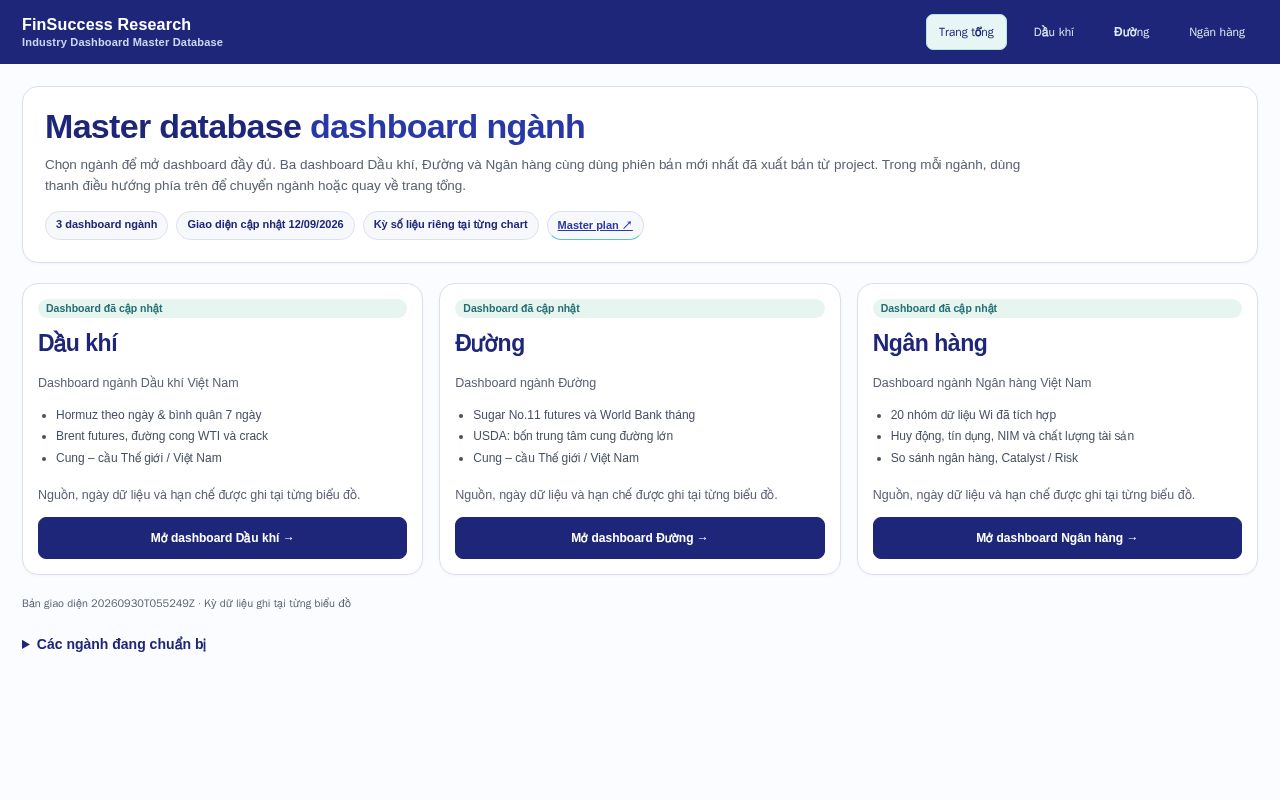The image size is (1280, 800).
Task: Click So sánh ngân hàng, Catalyst / Risk
Action: coord(984,458)
